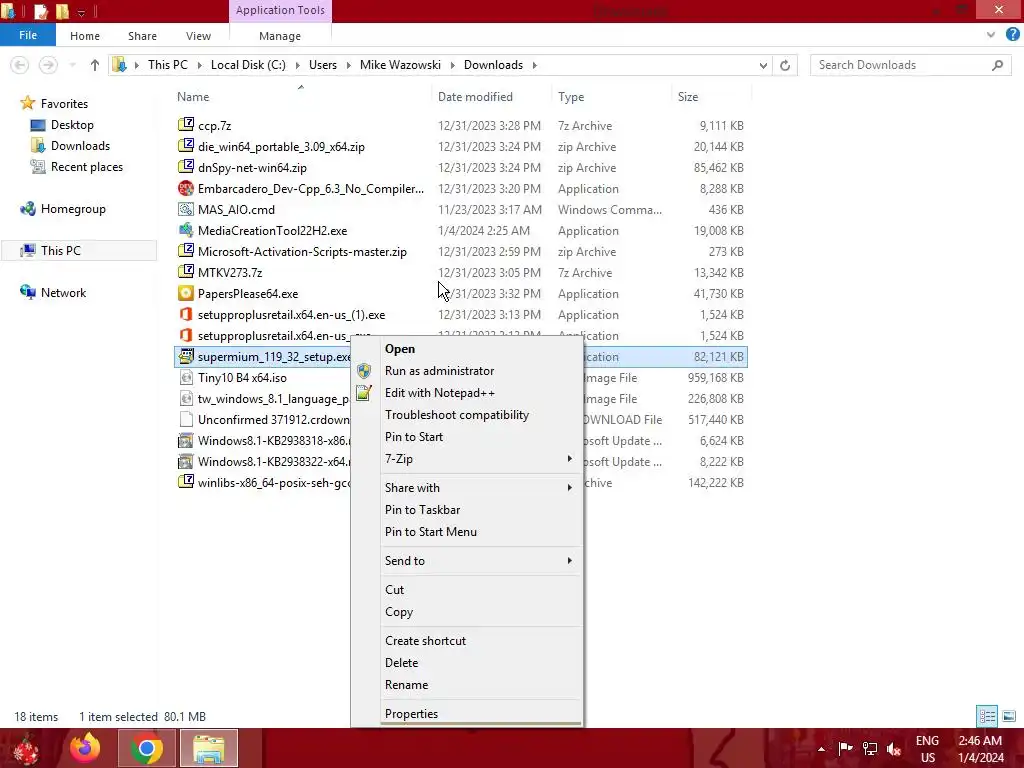The height and width of the screenshot is (768, 1024).
Task: Click the shield icon beside Run as administrator
Action: [x=364, y=371]
